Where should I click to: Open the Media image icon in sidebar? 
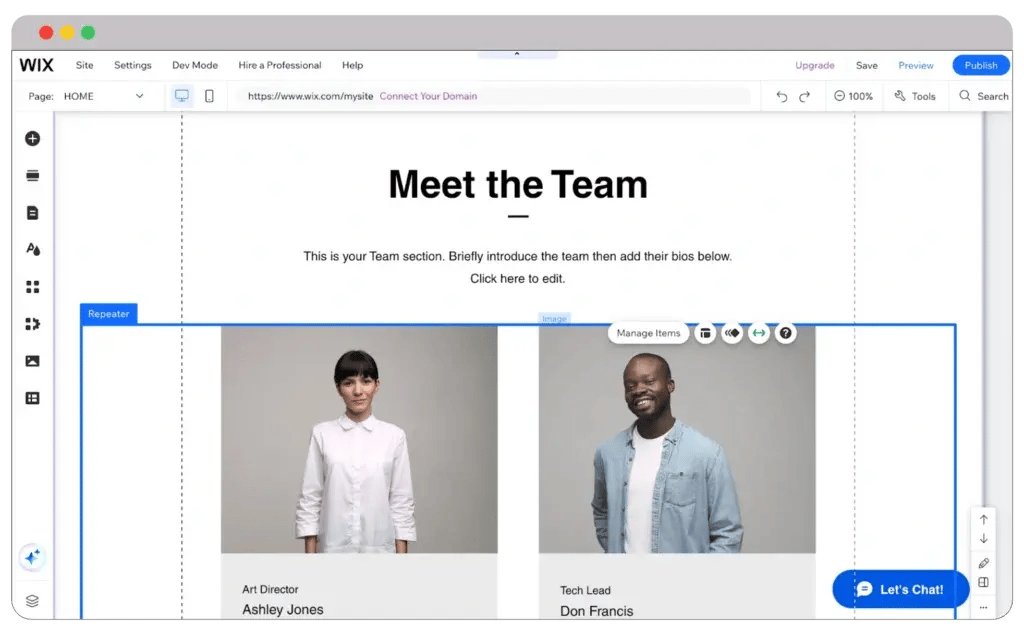pos(32,361)
